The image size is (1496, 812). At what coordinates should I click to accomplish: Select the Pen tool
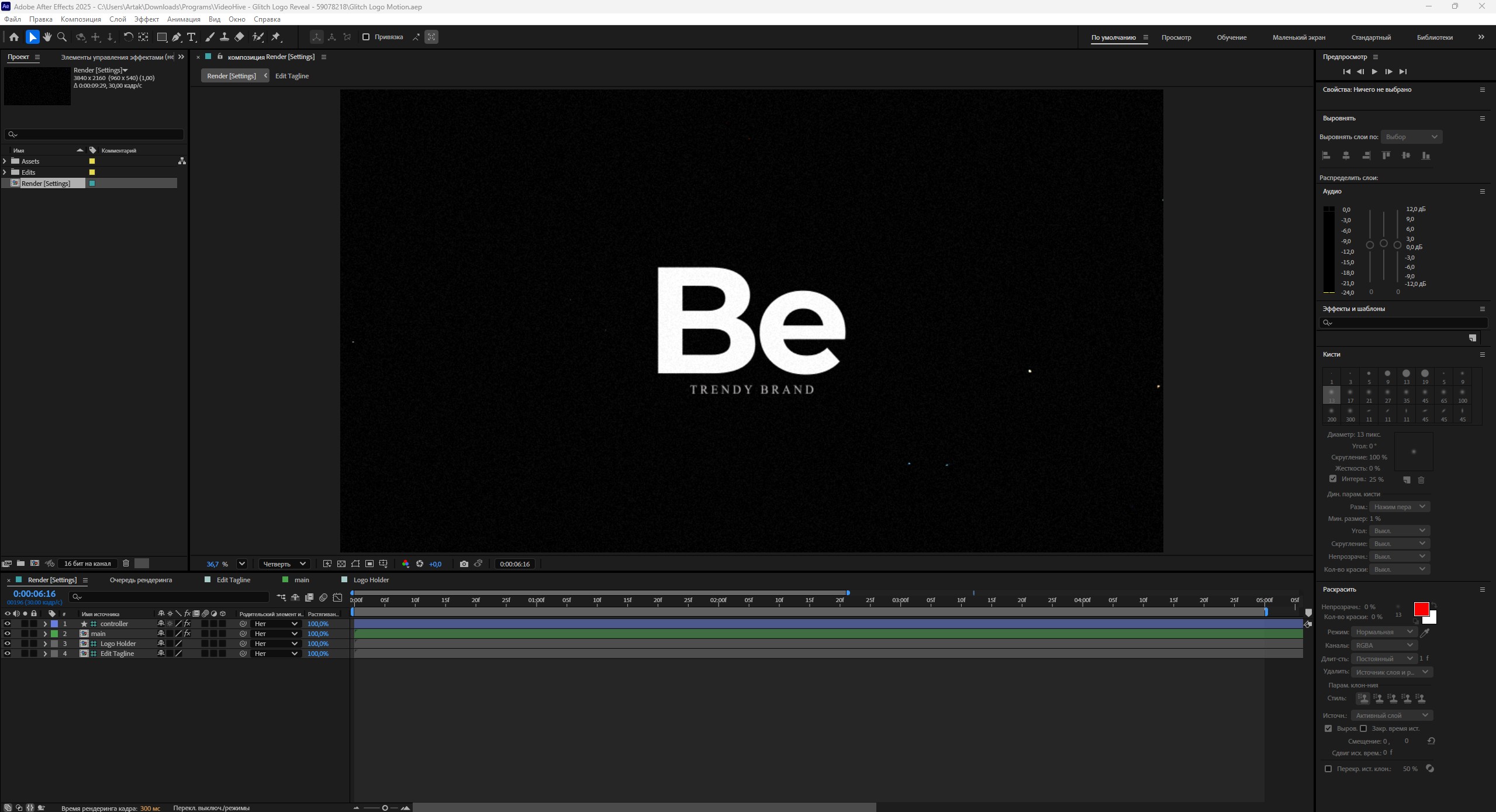coord(177,37)
